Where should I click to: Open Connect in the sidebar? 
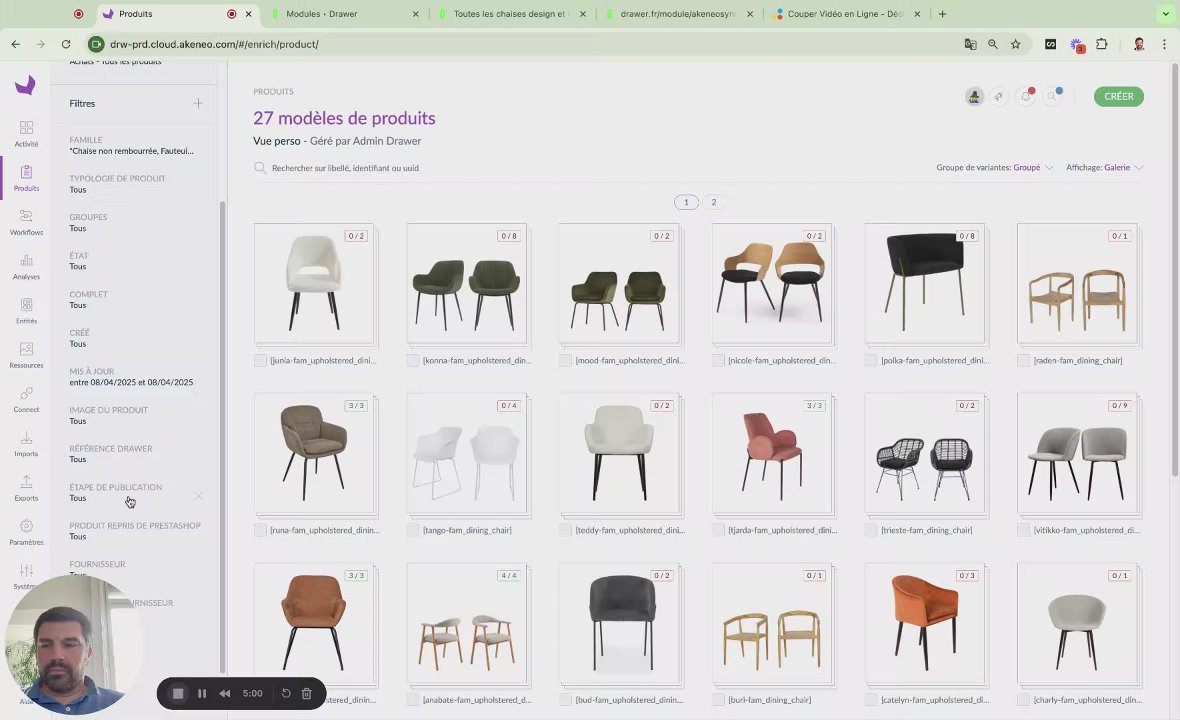coord(26,399)
